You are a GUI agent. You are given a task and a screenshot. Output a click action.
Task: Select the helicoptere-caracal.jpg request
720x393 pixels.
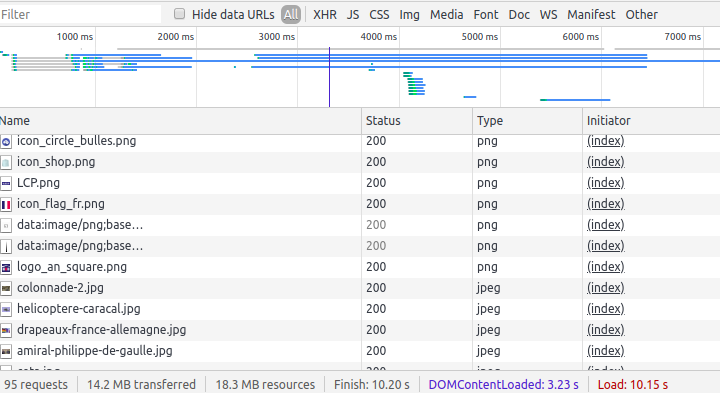(79, 309)
